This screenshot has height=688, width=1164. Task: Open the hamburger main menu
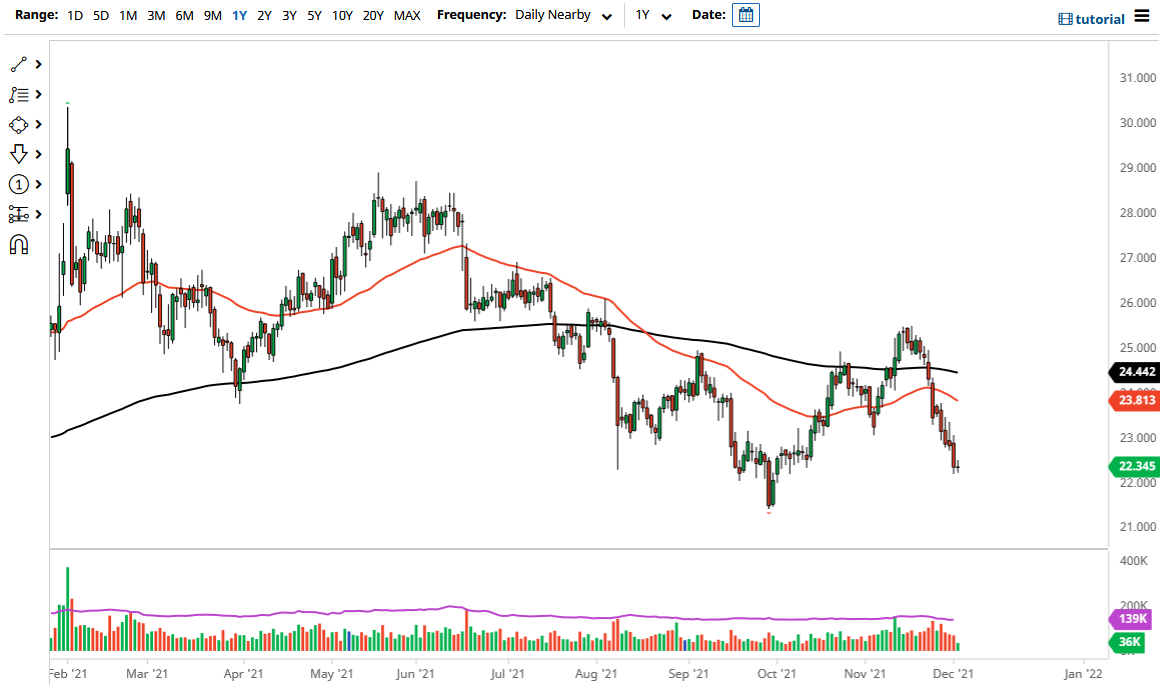click(1142, 16)
